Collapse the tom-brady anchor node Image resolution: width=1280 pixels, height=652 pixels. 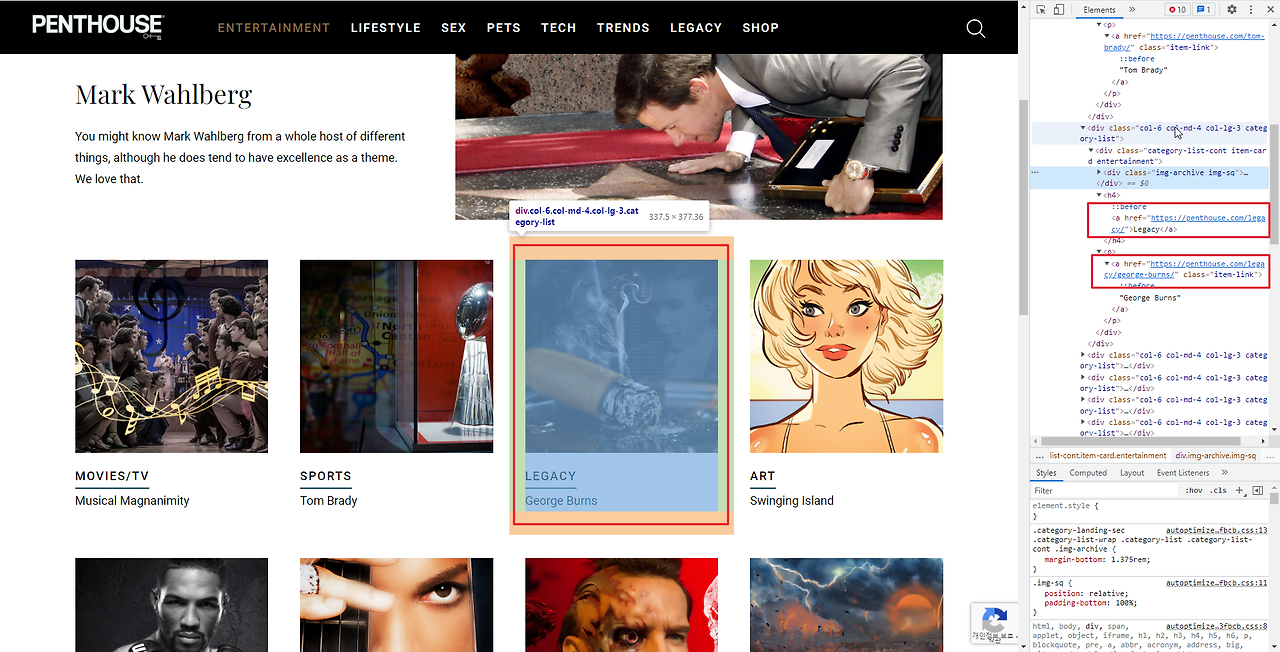[x=1107, y=36]
